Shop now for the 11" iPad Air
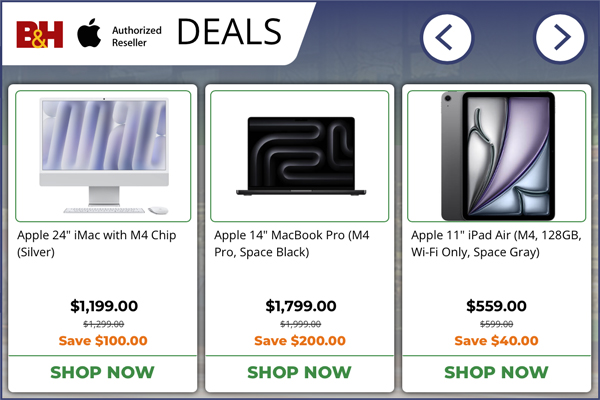Viewport: 600px width, 400px height. coord(497,372)
